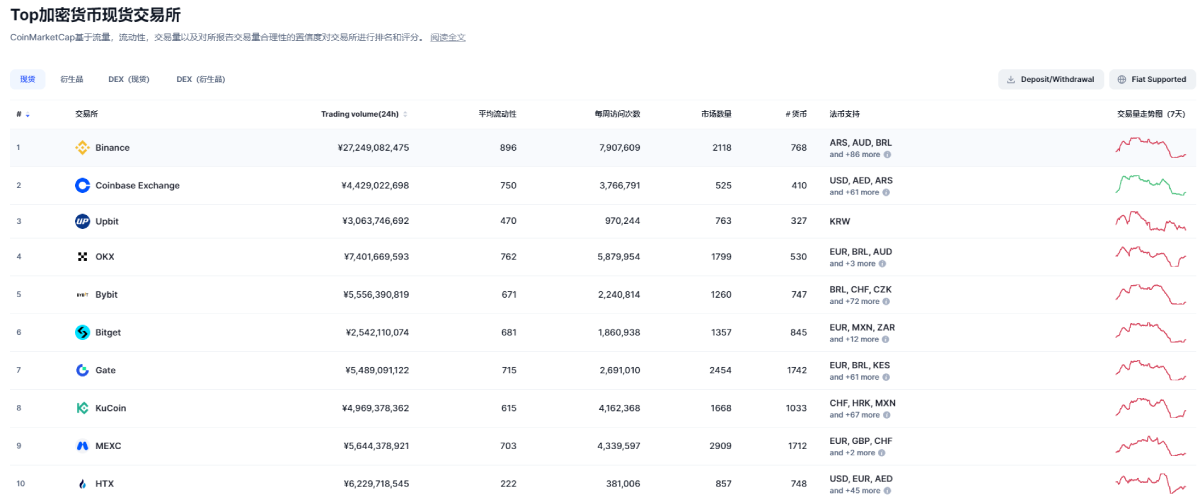
Task: Click the OKX logo icon
Action: [x=83, y=257]
